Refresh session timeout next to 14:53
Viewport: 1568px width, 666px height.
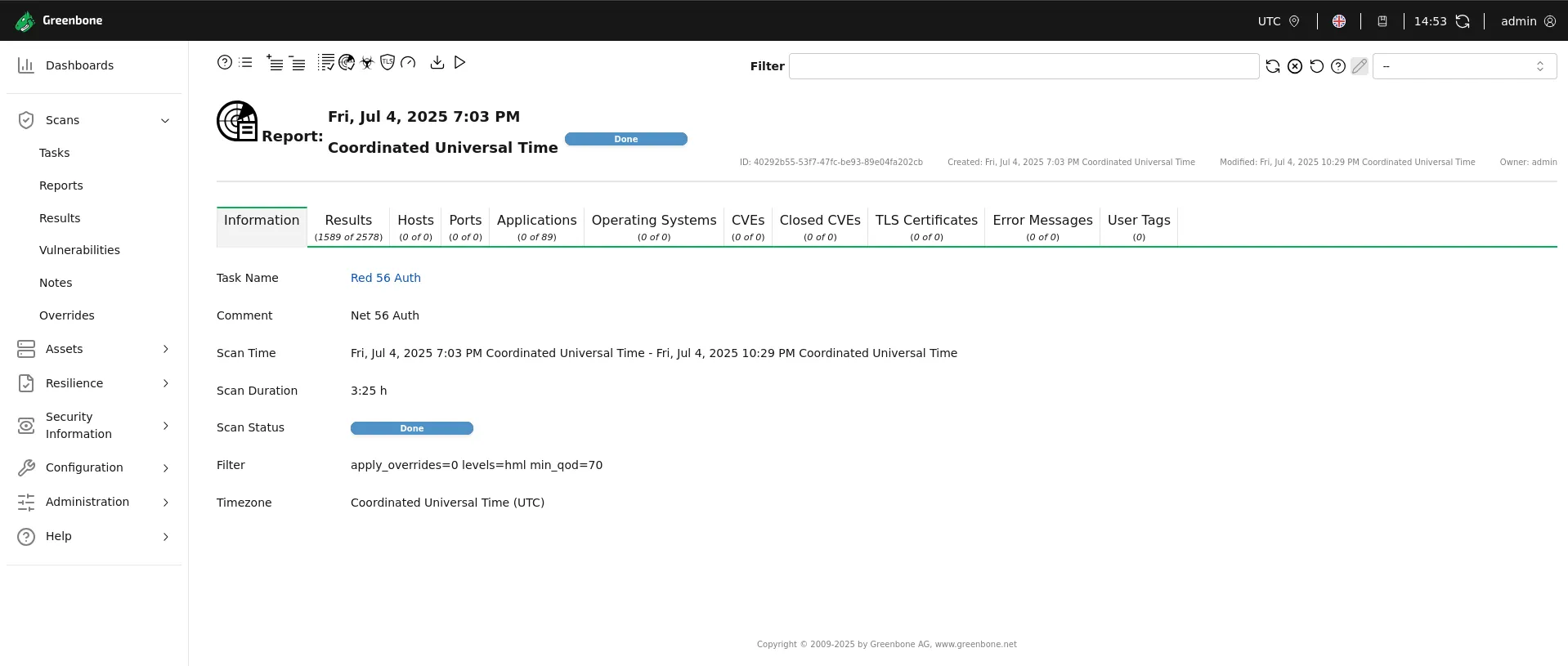(x=1463, y=21)
